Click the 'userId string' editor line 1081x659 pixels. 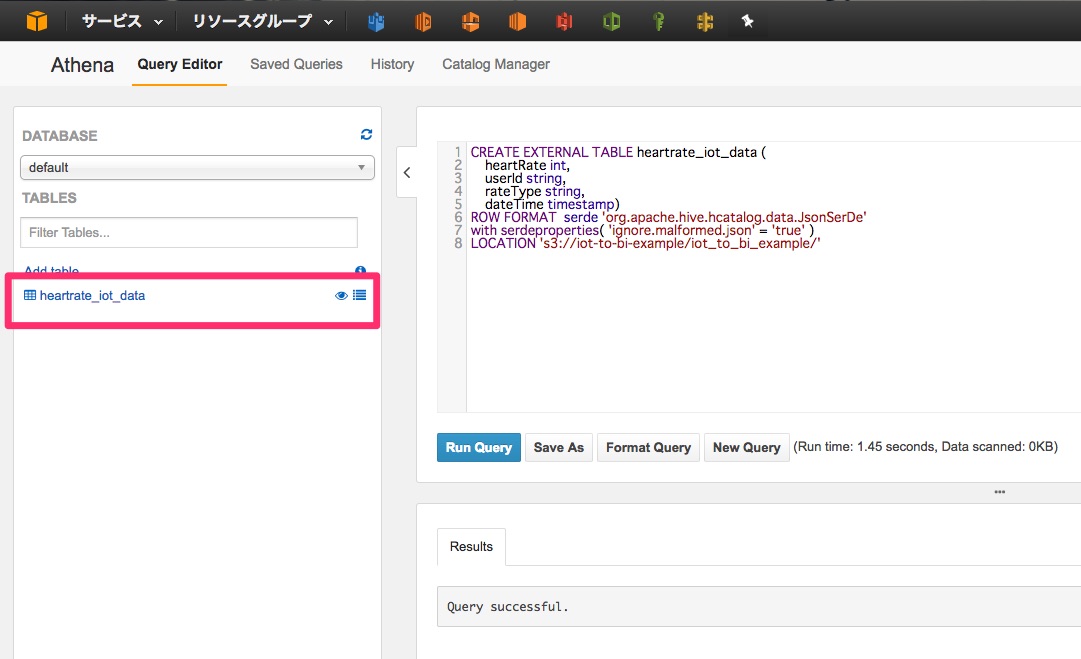pyautogui.click(x=525, y=179)
